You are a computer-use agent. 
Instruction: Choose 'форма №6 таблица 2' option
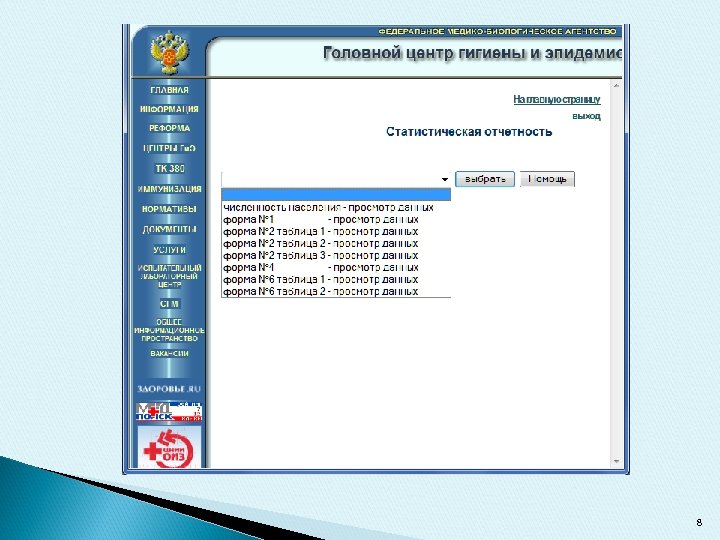coord(336,291)
